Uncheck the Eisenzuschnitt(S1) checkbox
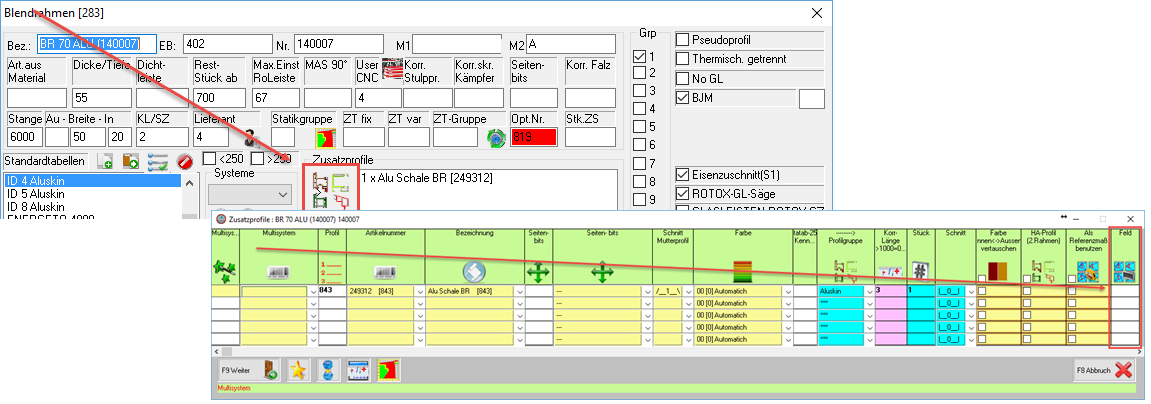The image size is (1151, 404). (682, 176)
